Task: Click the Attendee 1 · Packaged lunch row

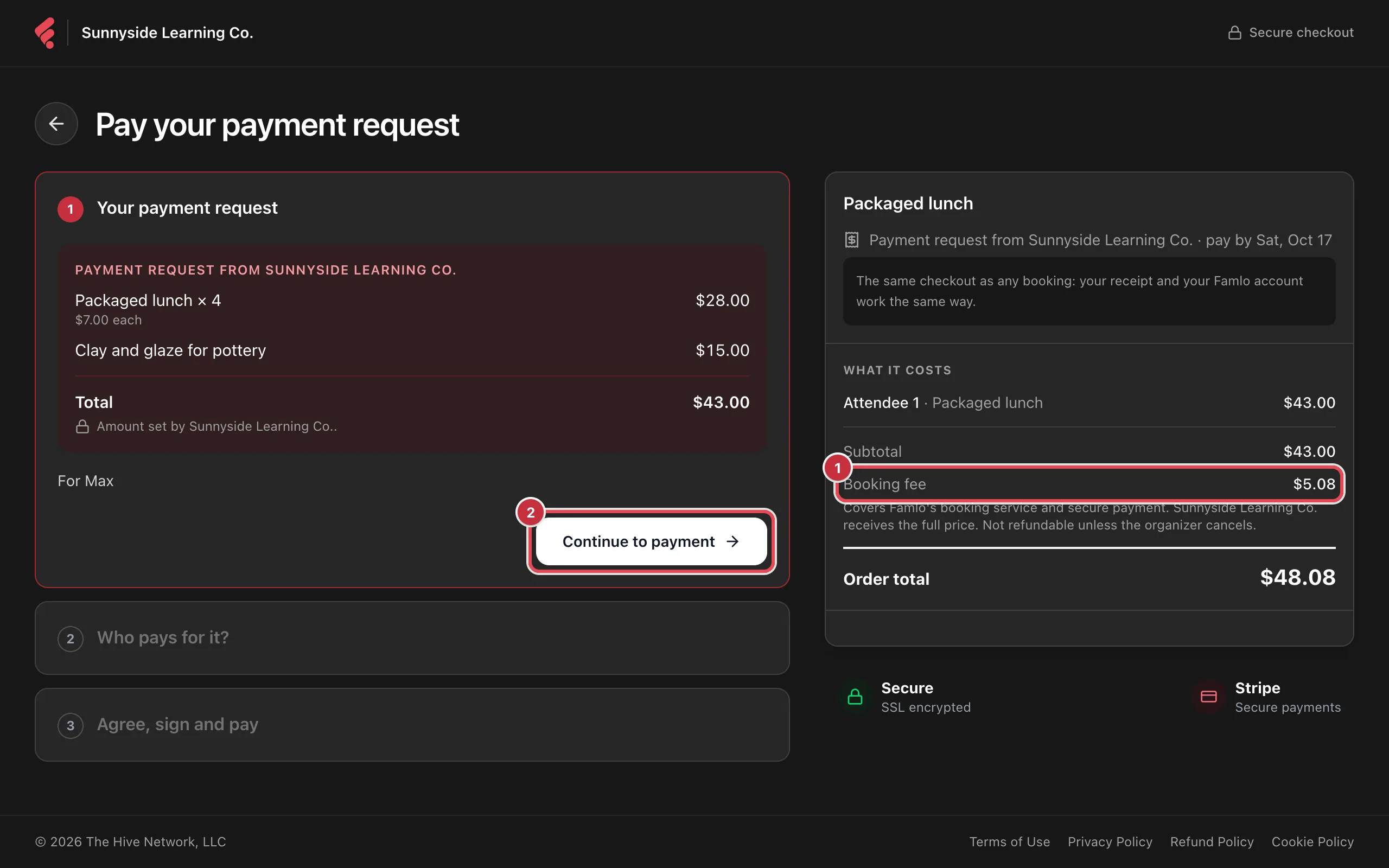Action: point(1089,403)
